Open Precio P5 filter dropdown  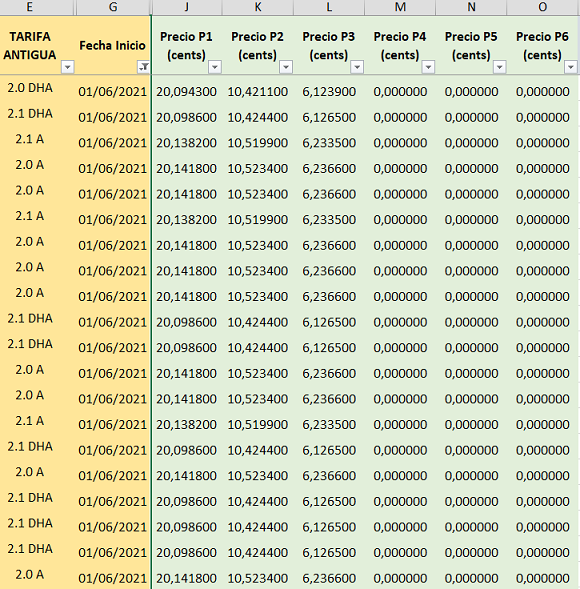pyautogui.click(x=499, y=67)
